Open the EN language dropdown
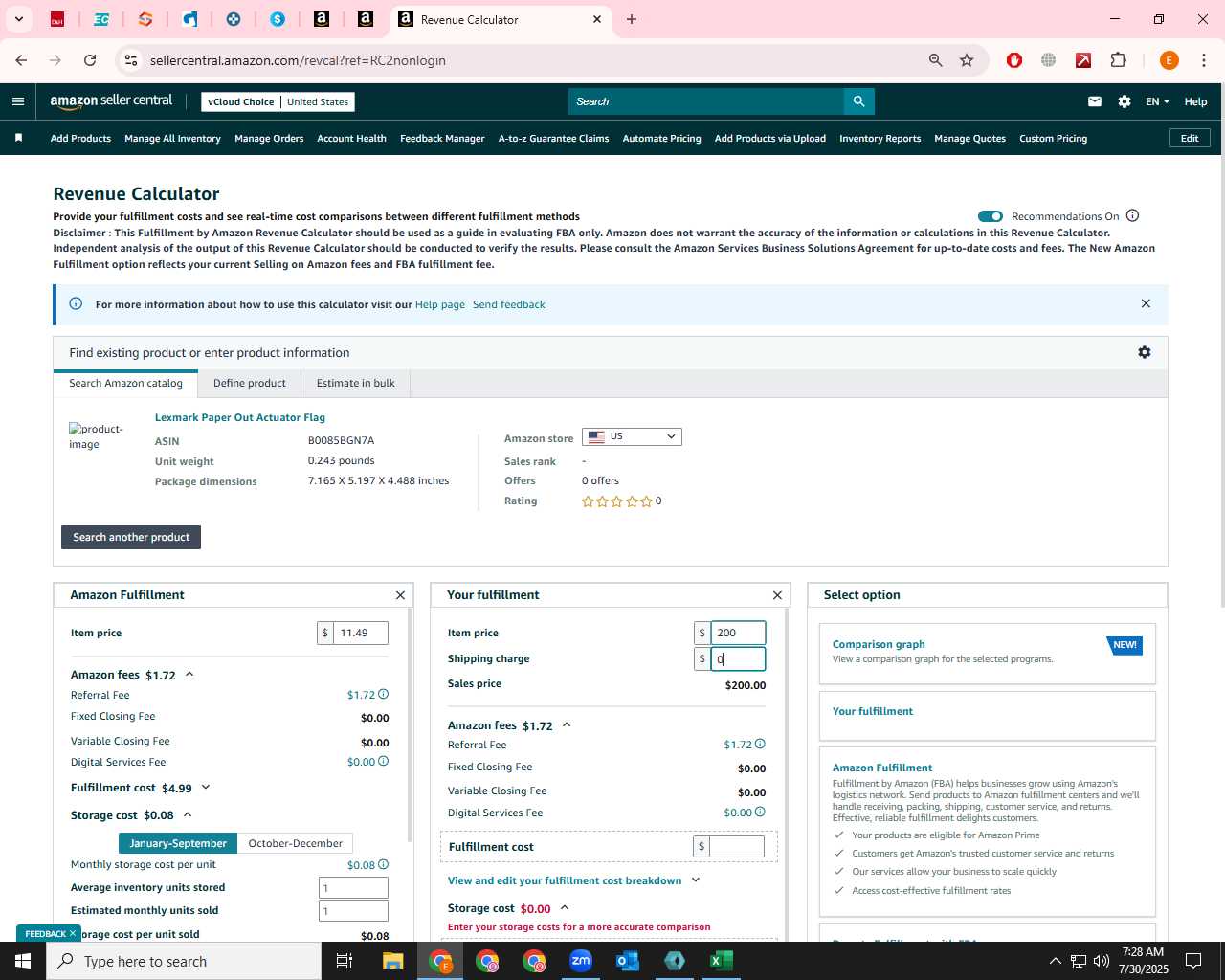The image size is (1225, 980). click(x=1157, y=101)
